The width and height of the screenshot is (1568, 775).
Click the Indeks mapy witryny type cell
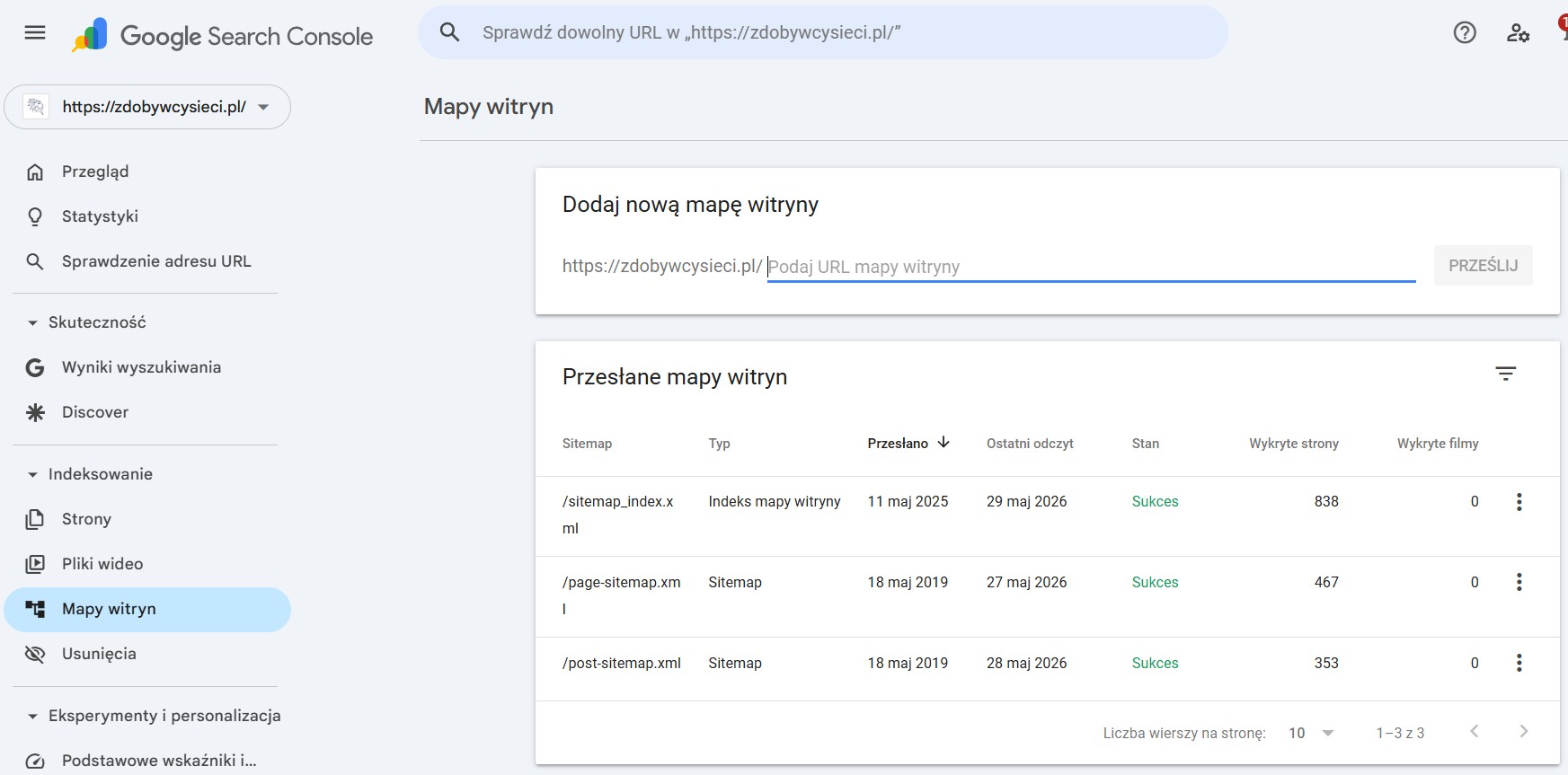(775, 502)
